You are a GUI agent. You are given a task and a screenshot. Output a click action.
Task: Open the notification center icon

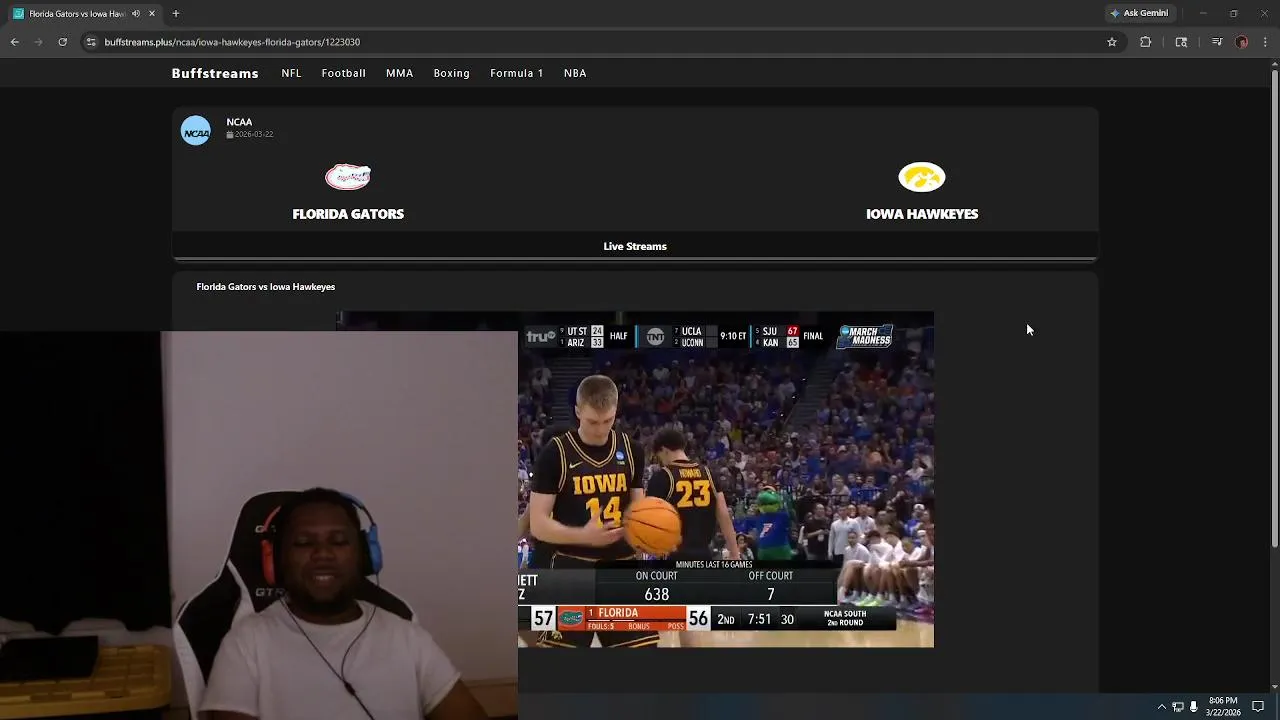[1258, 706]
